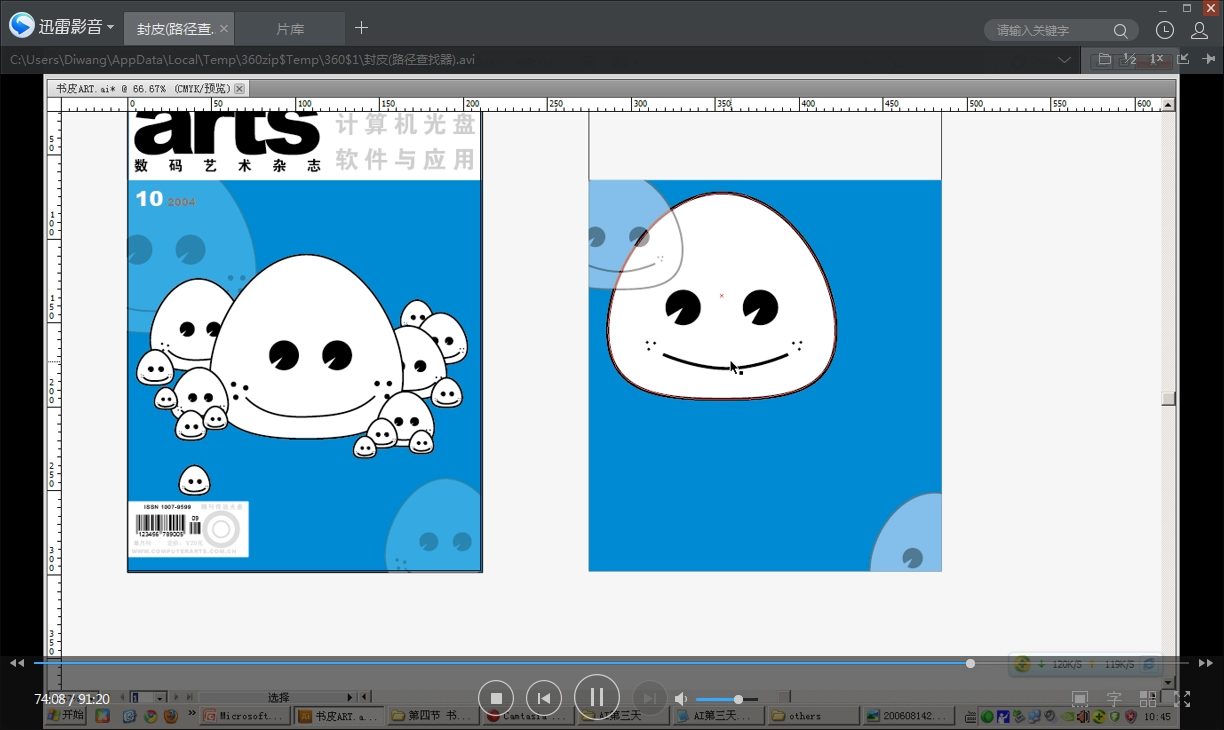Toggle subtitles with the 字 icon
The width and height of the screenshot is (1224, 730).
pos(1113,699)
